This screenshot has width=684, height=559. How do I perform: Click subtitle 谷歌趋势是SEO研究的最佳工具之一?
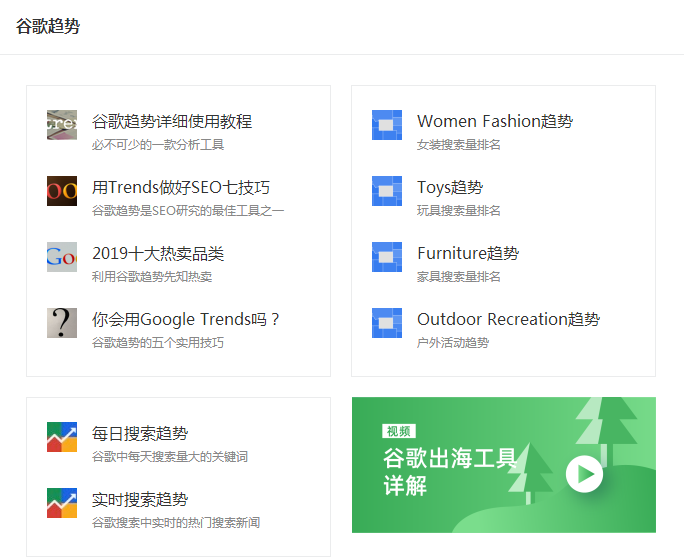188,211
